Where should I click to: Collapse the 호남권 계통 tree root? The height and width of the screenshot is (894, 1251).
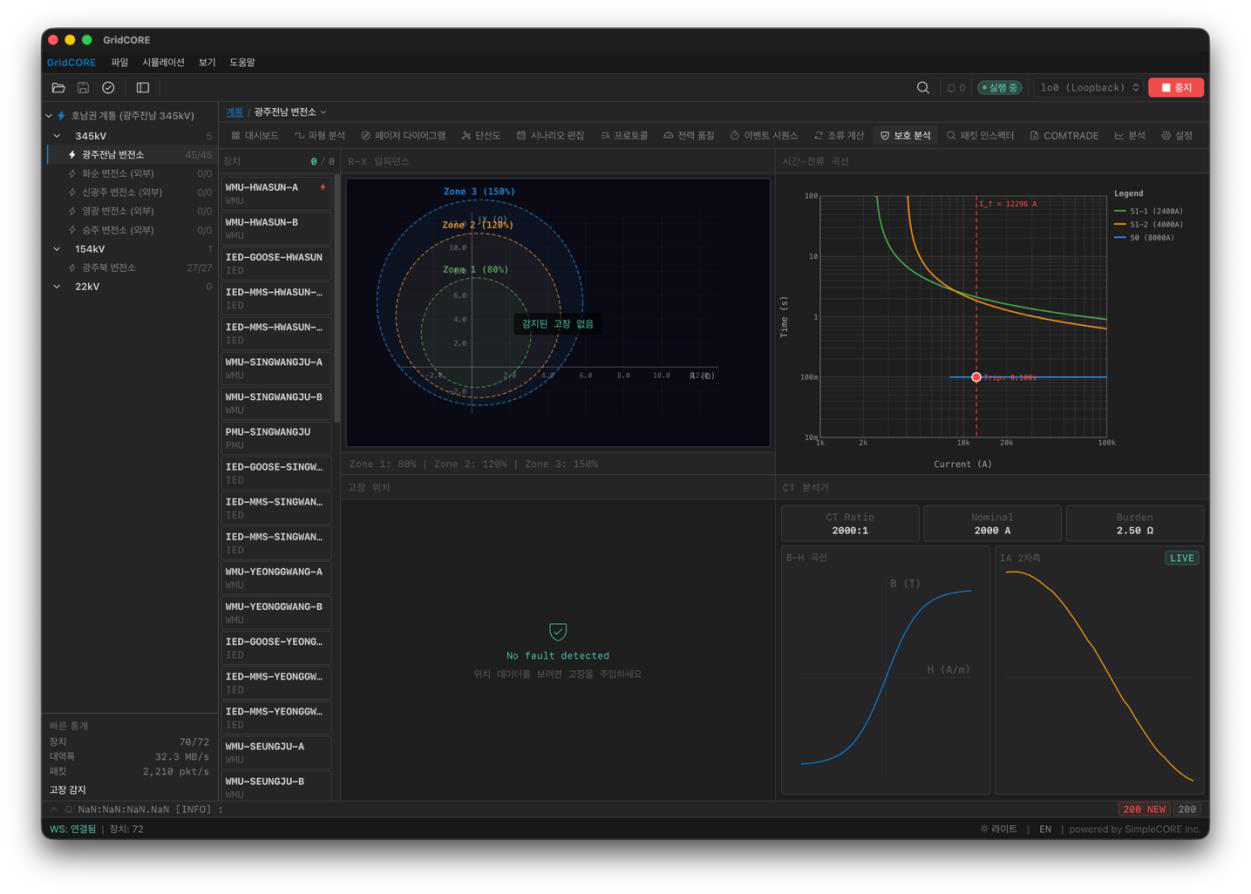coord(49,116)
